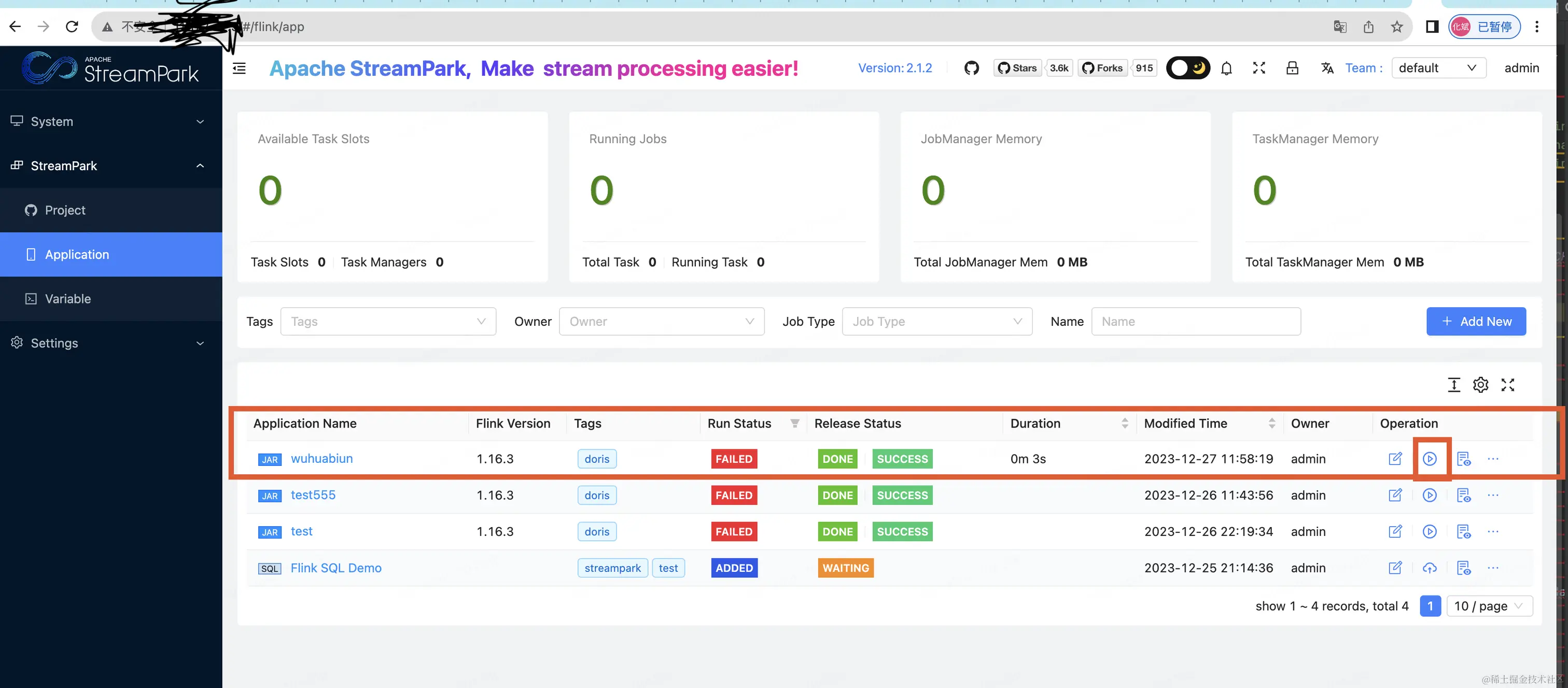Screen dimensions: 1568x688
Task: Expand table to fullscreen icon
Action: click(x=1508, y=385)
